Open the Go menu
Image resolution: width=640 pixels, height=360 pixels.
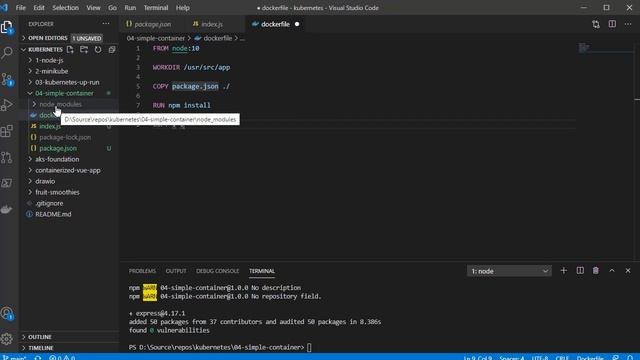112,8
